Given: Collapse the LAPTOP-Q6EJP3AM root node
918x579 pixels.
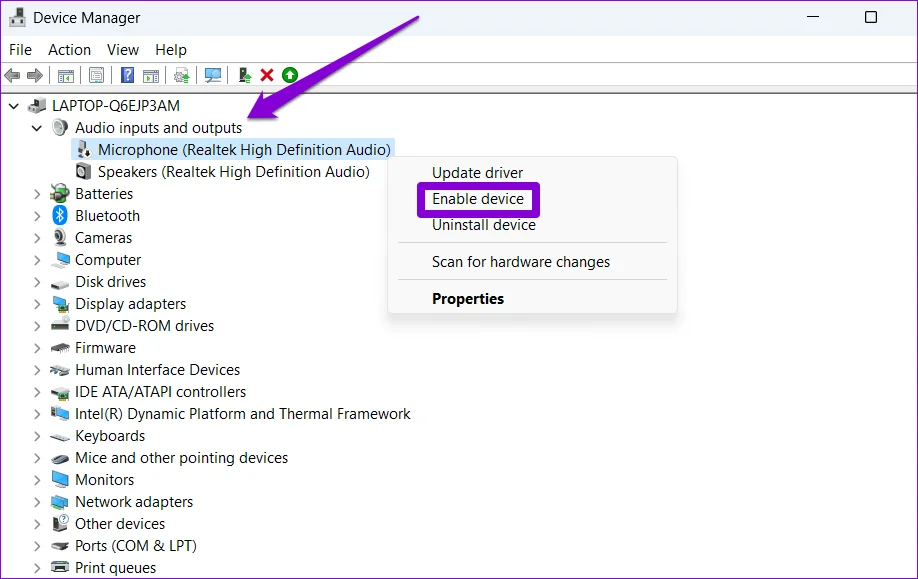Looking at the screenshot, I should [14, 106].
